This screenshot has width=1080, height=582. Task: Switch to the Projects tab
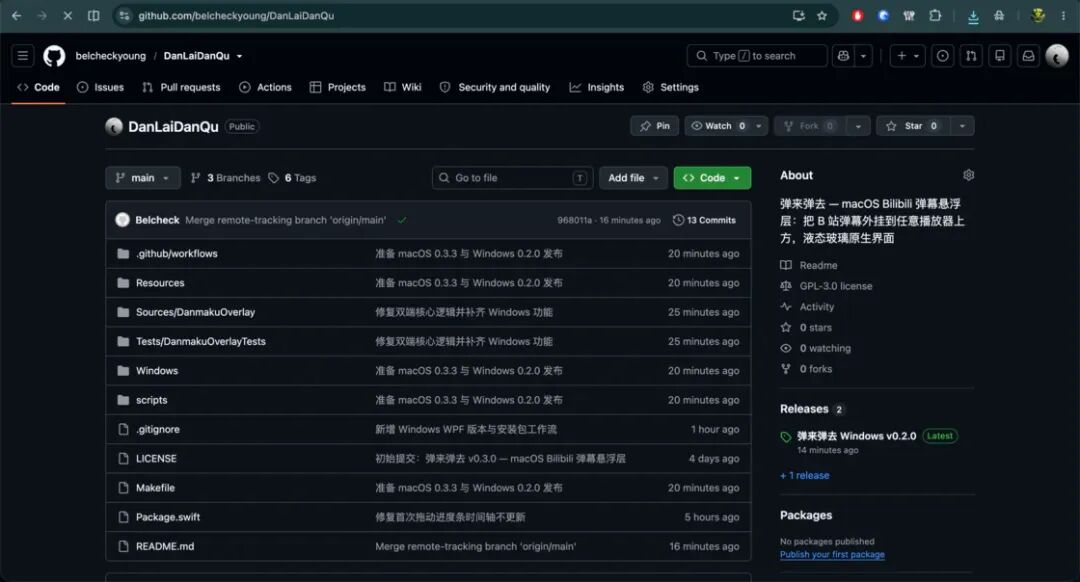tap(338, 87)
